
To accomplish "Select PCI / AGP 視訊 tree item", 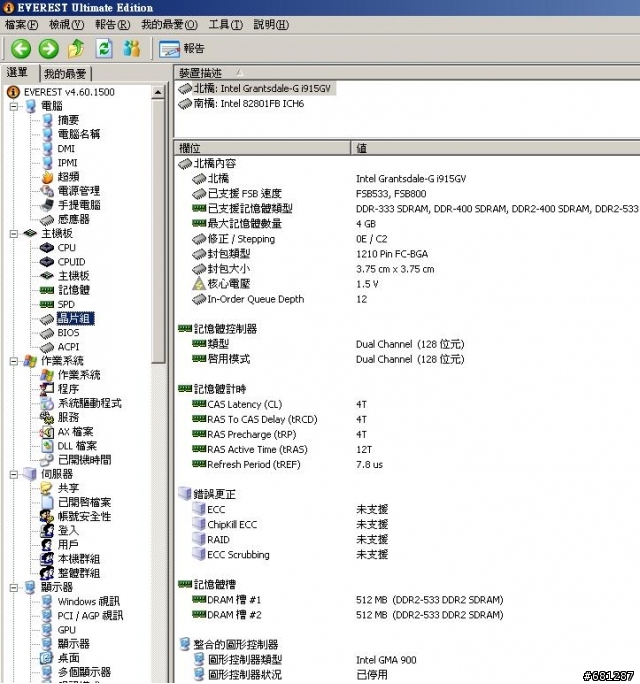I will pos(90,616).
